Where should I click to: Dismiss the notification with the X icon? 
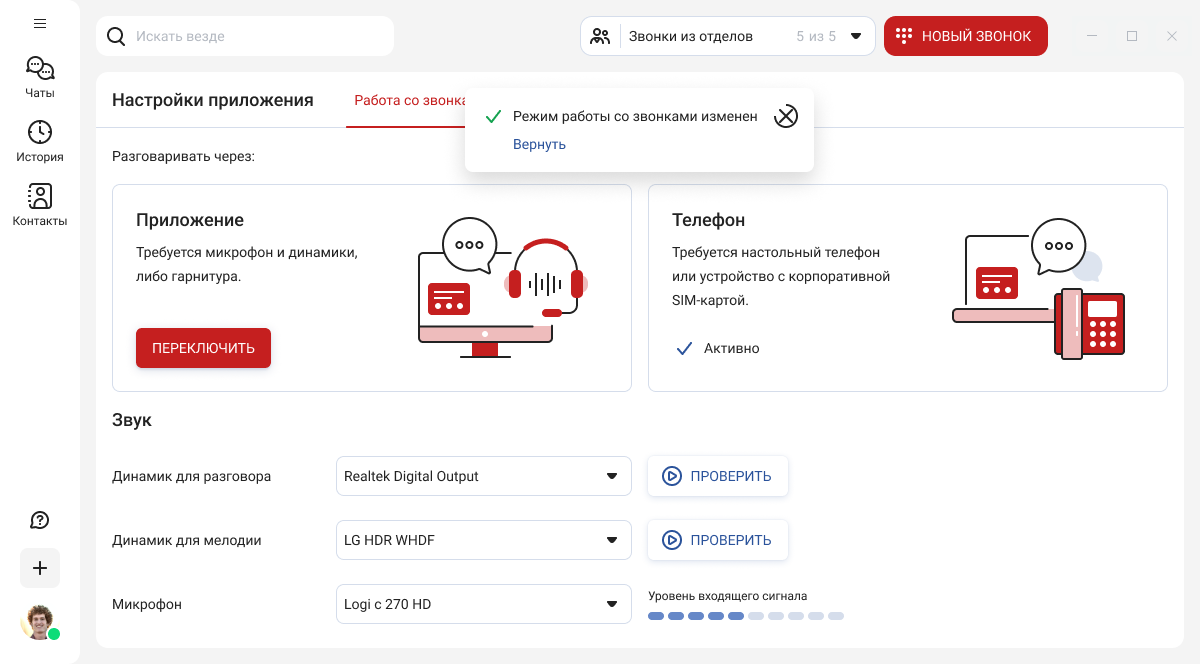pos(786,116)
